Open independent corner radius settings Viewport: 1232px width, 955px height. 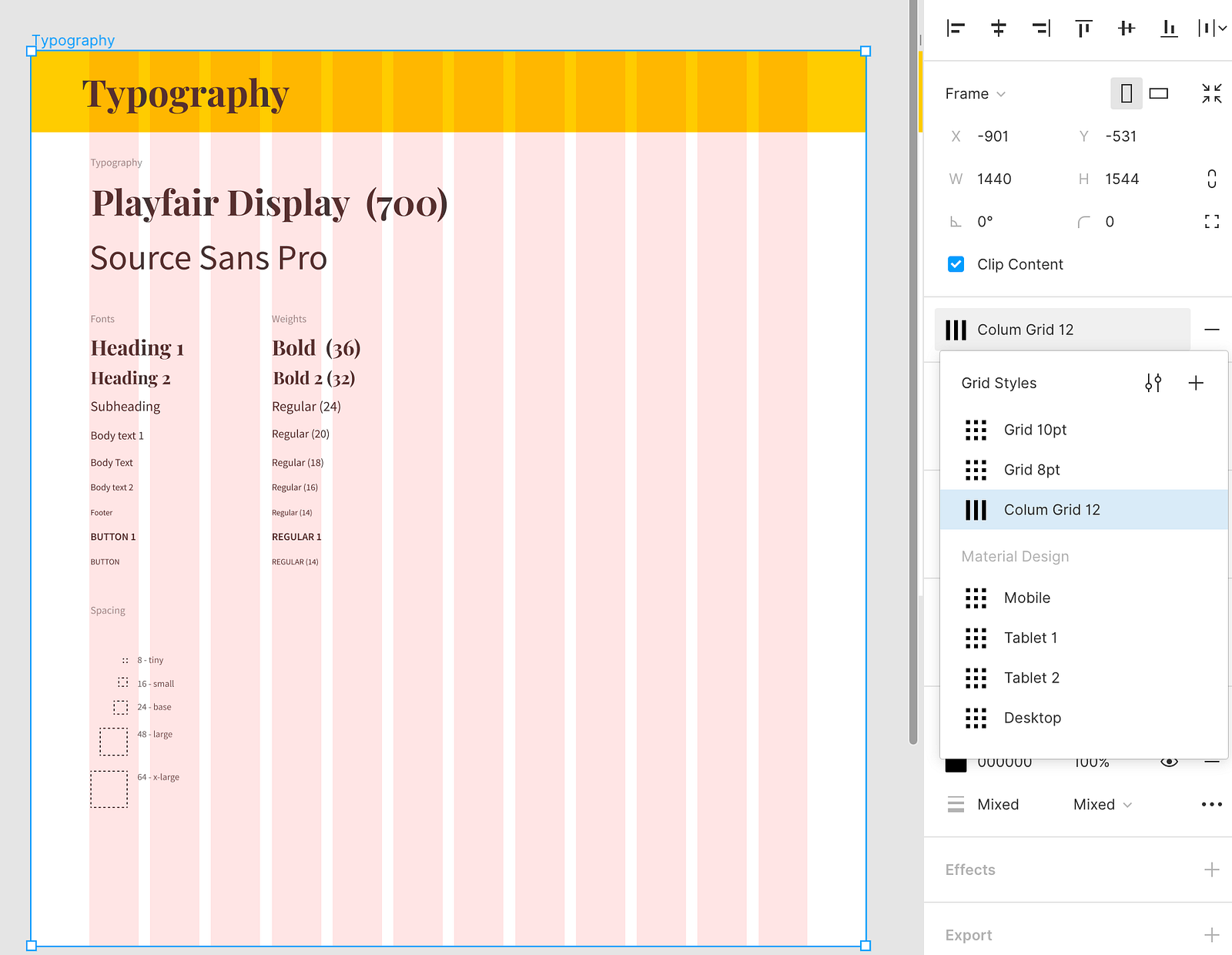pos(1212,222)
